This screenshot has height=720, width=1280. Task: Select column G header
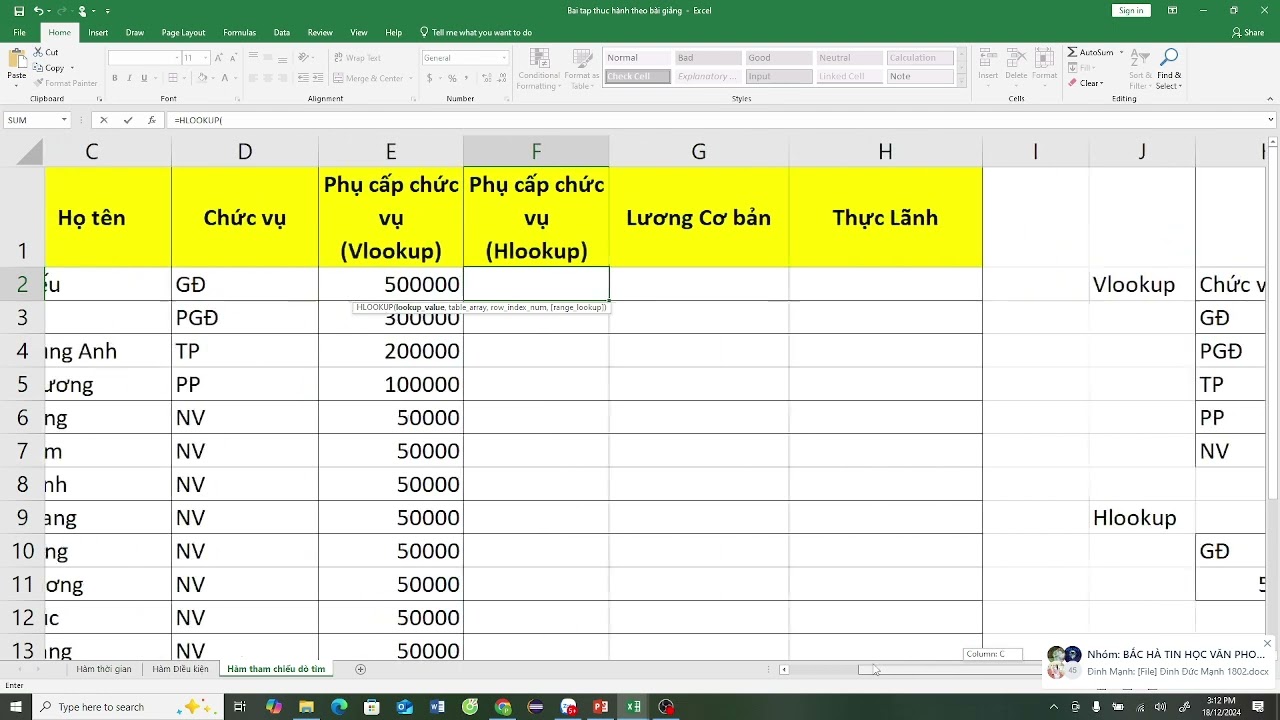698,151
